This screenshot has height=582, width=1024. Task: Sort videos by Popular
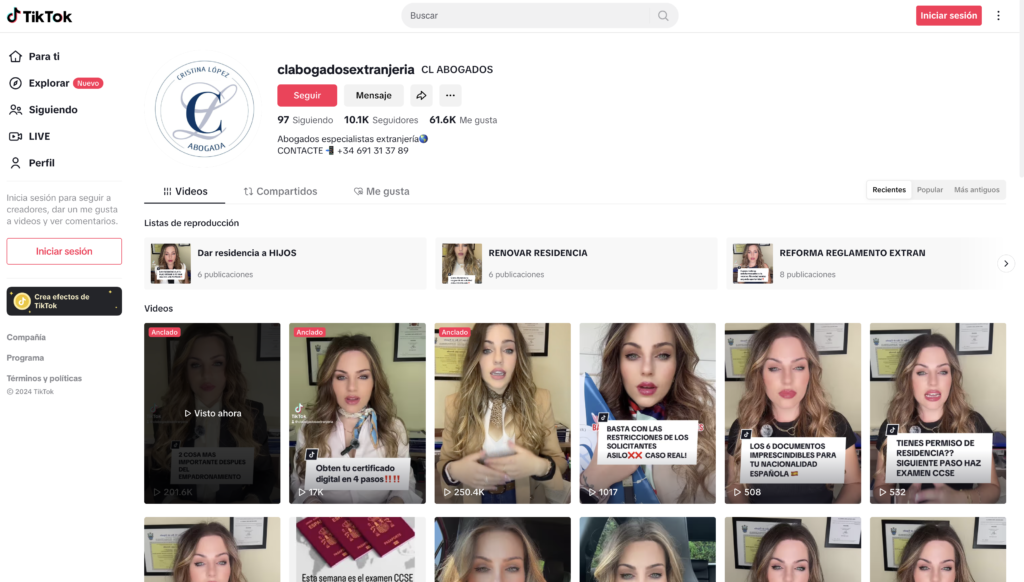[x=929, y=189]
